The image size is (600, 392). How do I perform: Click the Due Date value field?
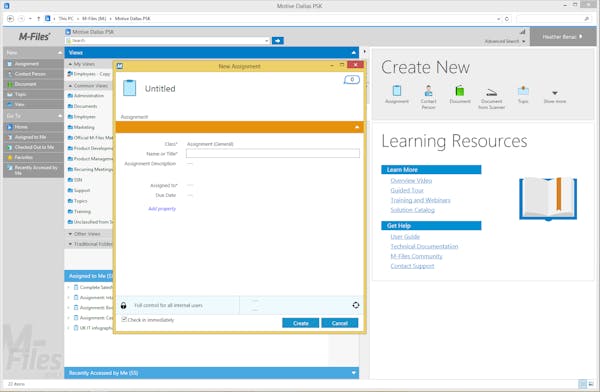(x=190, y=195)
